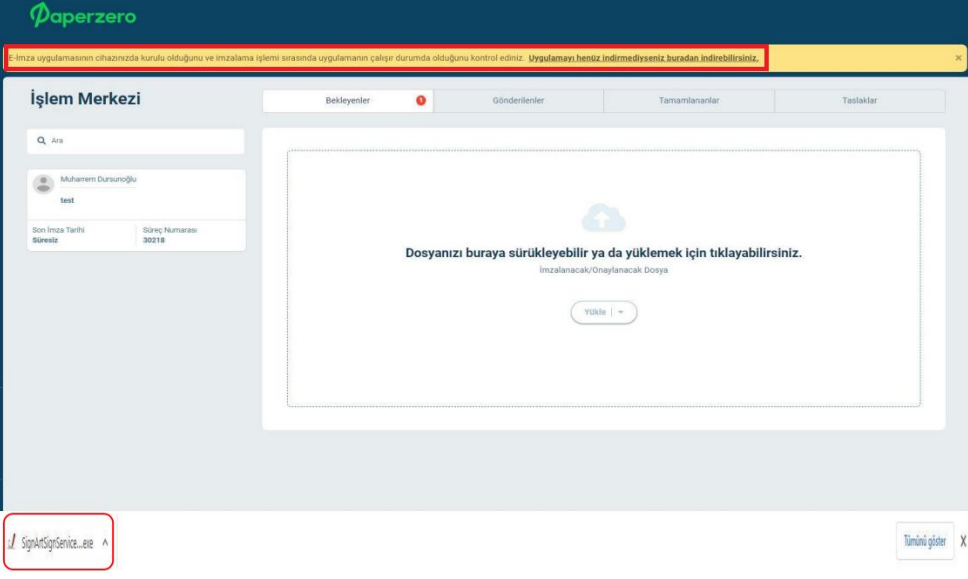This screenshot has height=579, width=968.
Task: Focus the Ara search field
Action: (140, 141)
